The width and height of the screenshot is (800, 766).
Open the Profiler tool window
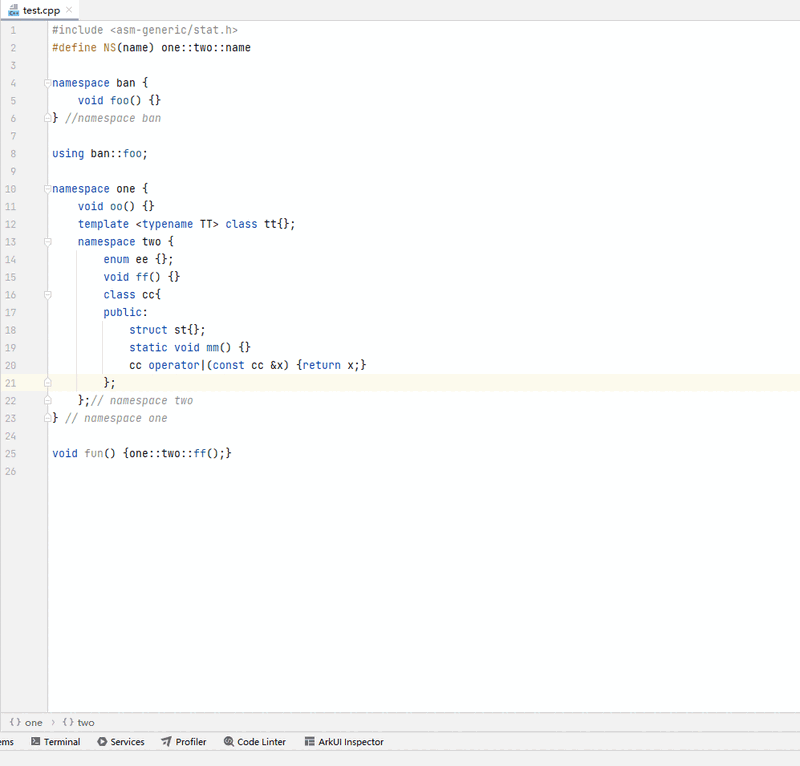pyautogui.click(x=190, y=742)
